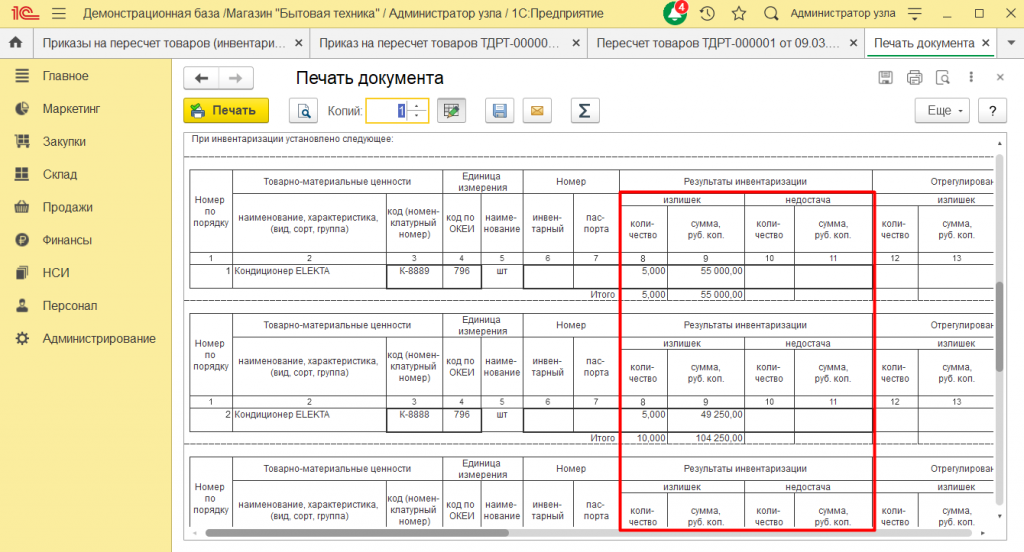Click horizontal scrollbar thumb of document
This screenshot has width=1024, height=552.
pos(357,533)
